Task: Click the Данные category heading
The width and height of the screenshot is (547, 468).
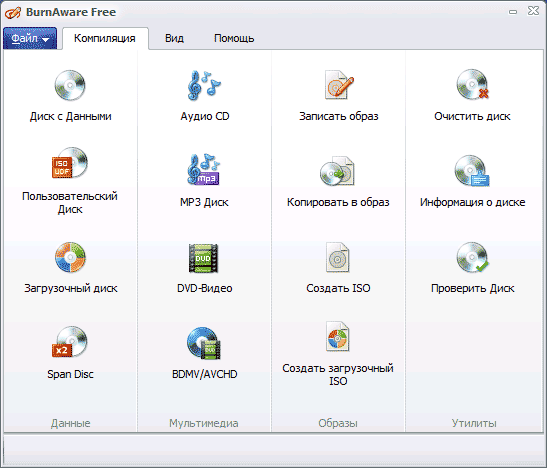Action: [x=70, y=423]
